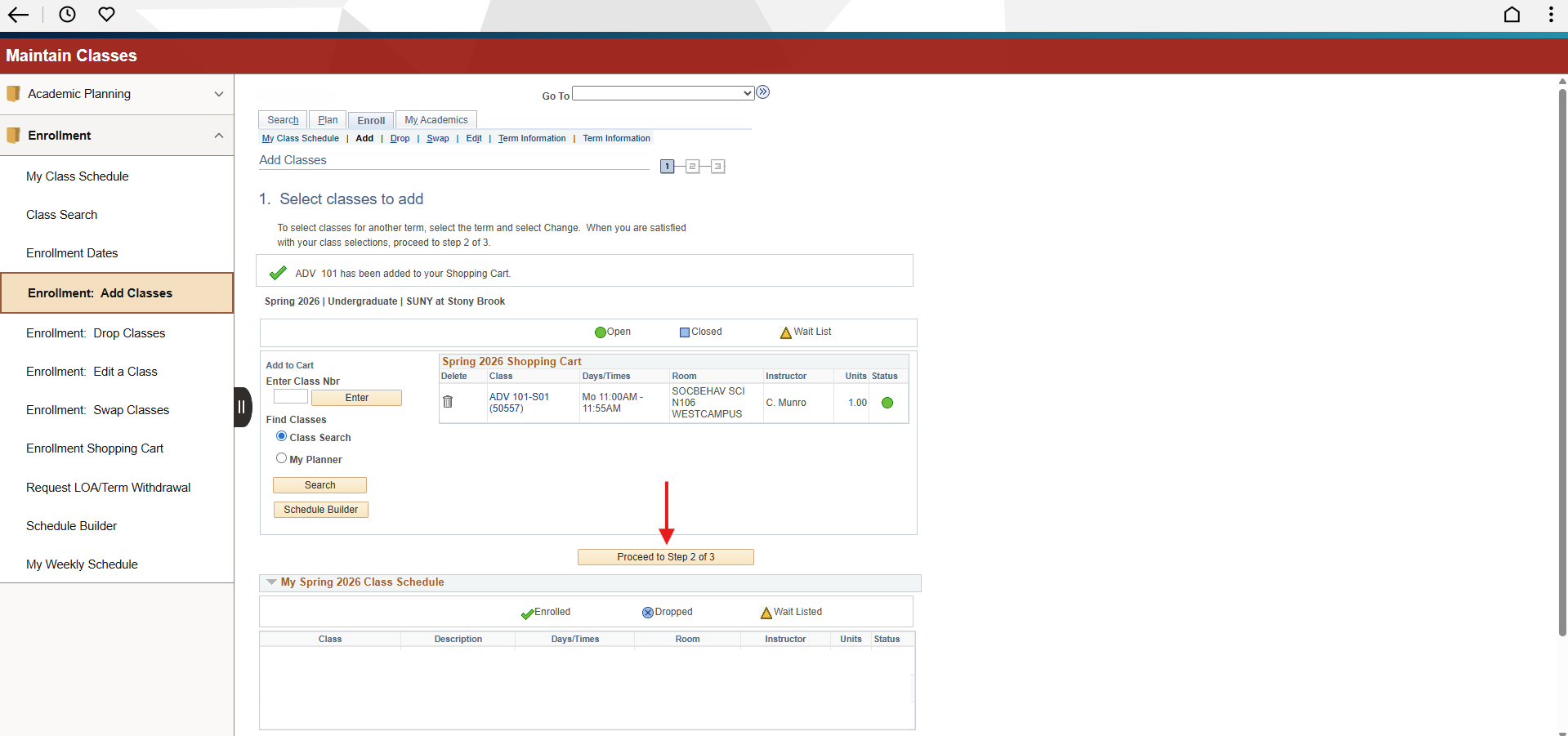Open the Edit subtab
The image size is (1568, 736).
pyautogui.click(x=474, y=139)
